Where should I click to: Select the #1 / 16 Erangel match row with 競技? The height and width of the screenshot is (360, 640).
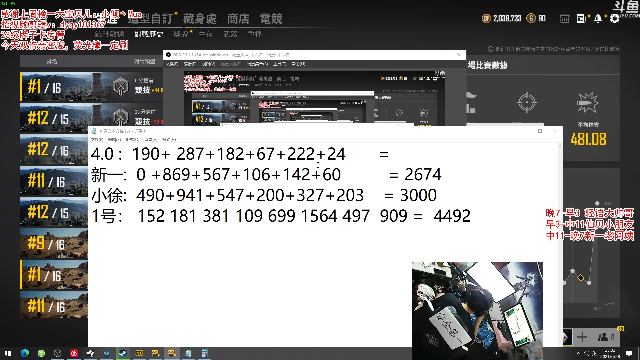point(91,87)
